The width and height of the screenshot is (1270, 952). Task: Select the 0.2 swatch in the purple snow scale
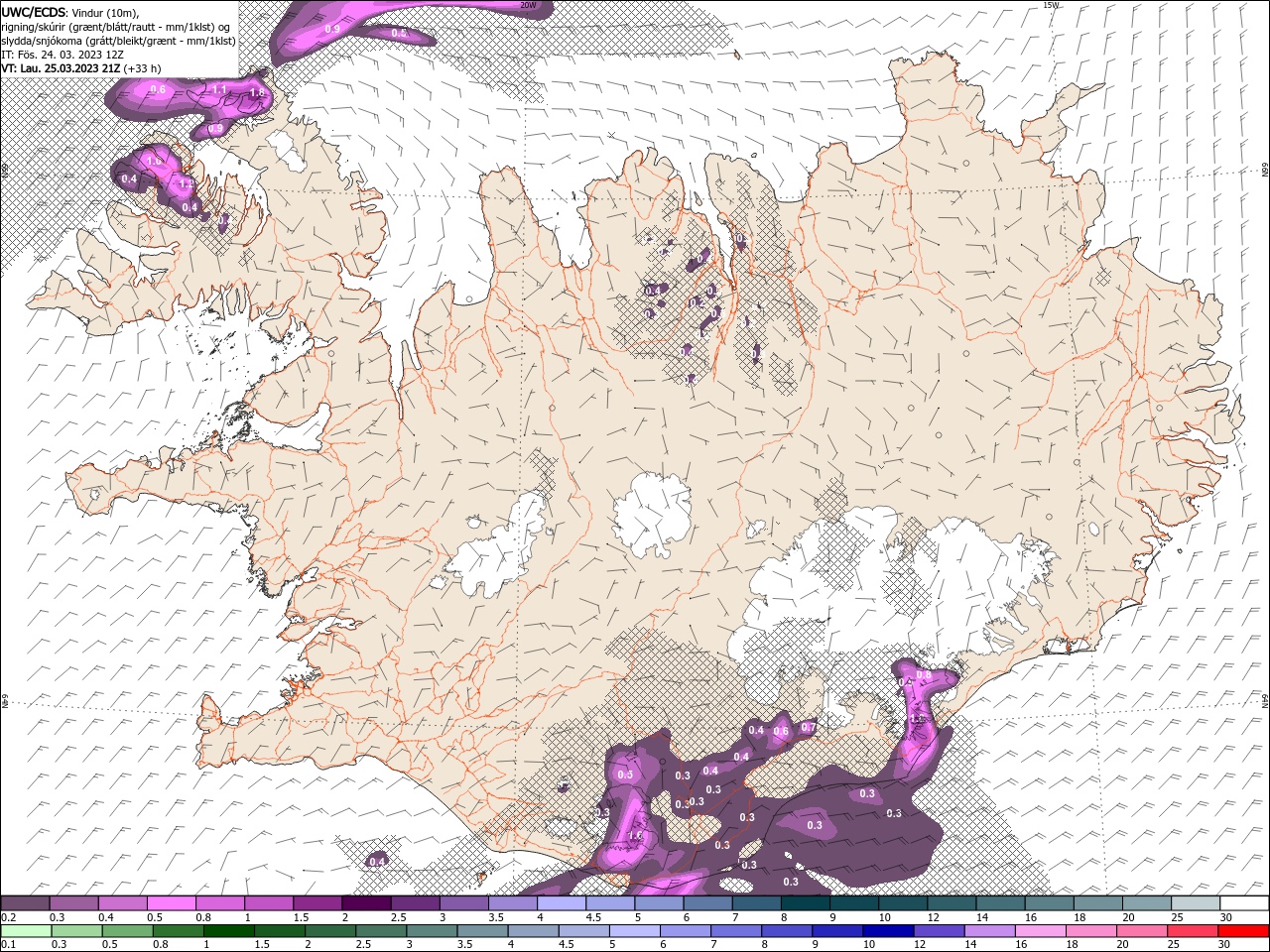coord(25,902)
